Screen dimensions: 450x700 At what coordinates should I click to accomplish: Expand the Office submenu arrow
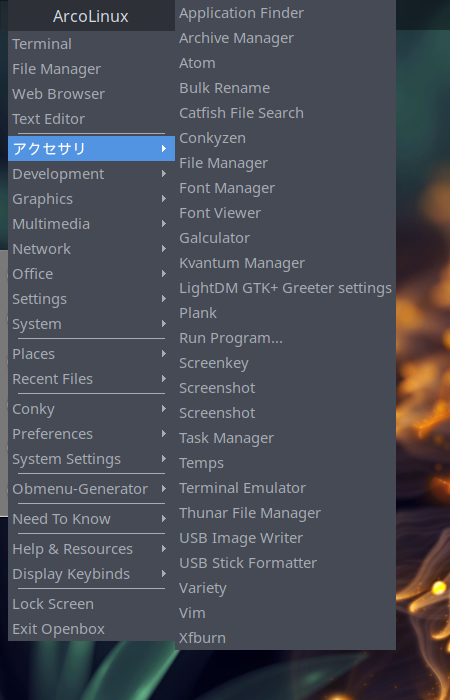(164, 274)
